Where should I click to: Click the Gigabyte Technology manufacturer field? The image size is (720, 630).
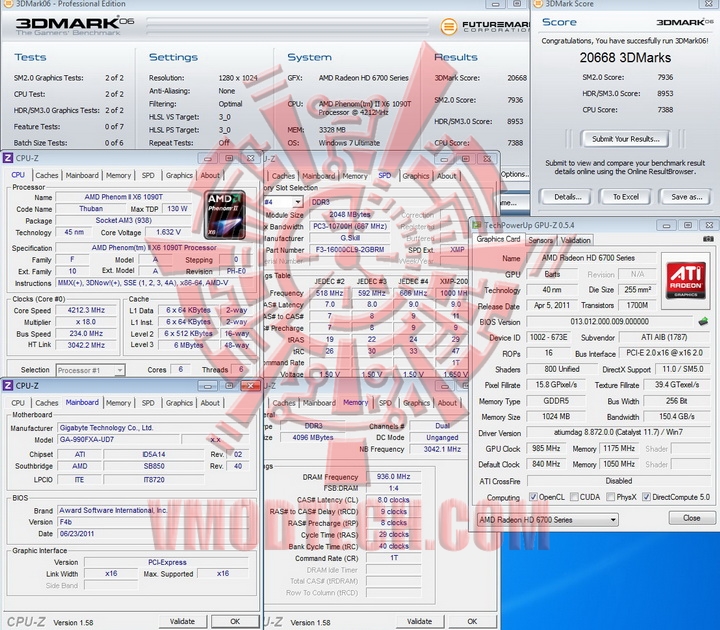click(153, 428)
